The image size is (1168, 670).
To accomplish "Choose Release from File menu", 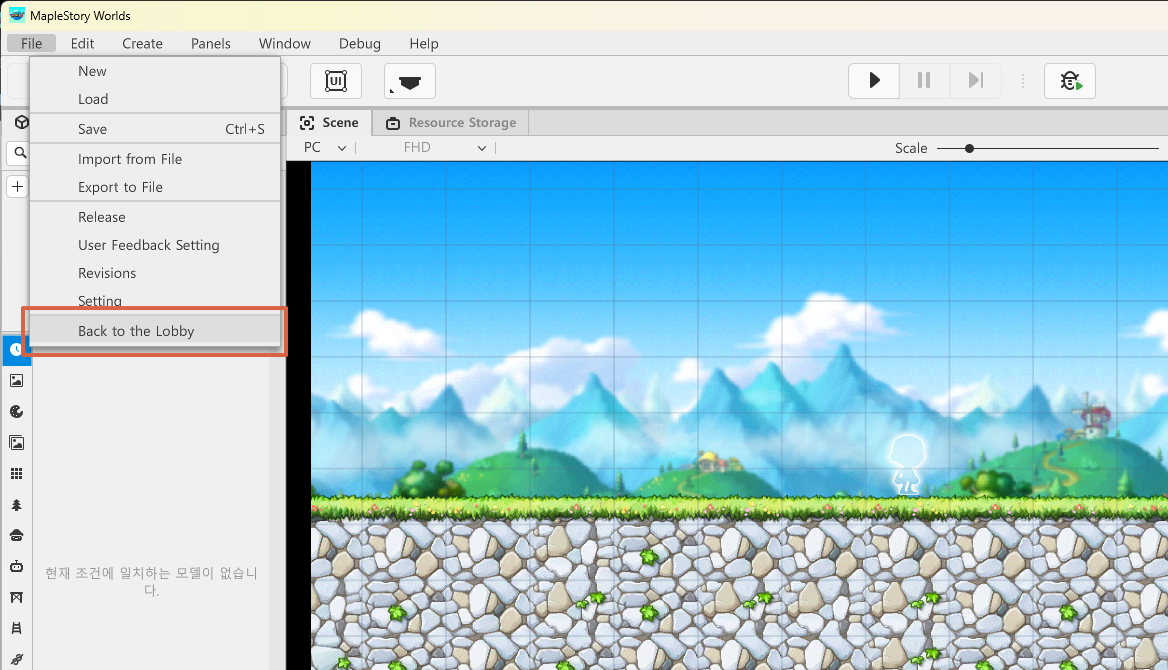I will tap(155, 217).
